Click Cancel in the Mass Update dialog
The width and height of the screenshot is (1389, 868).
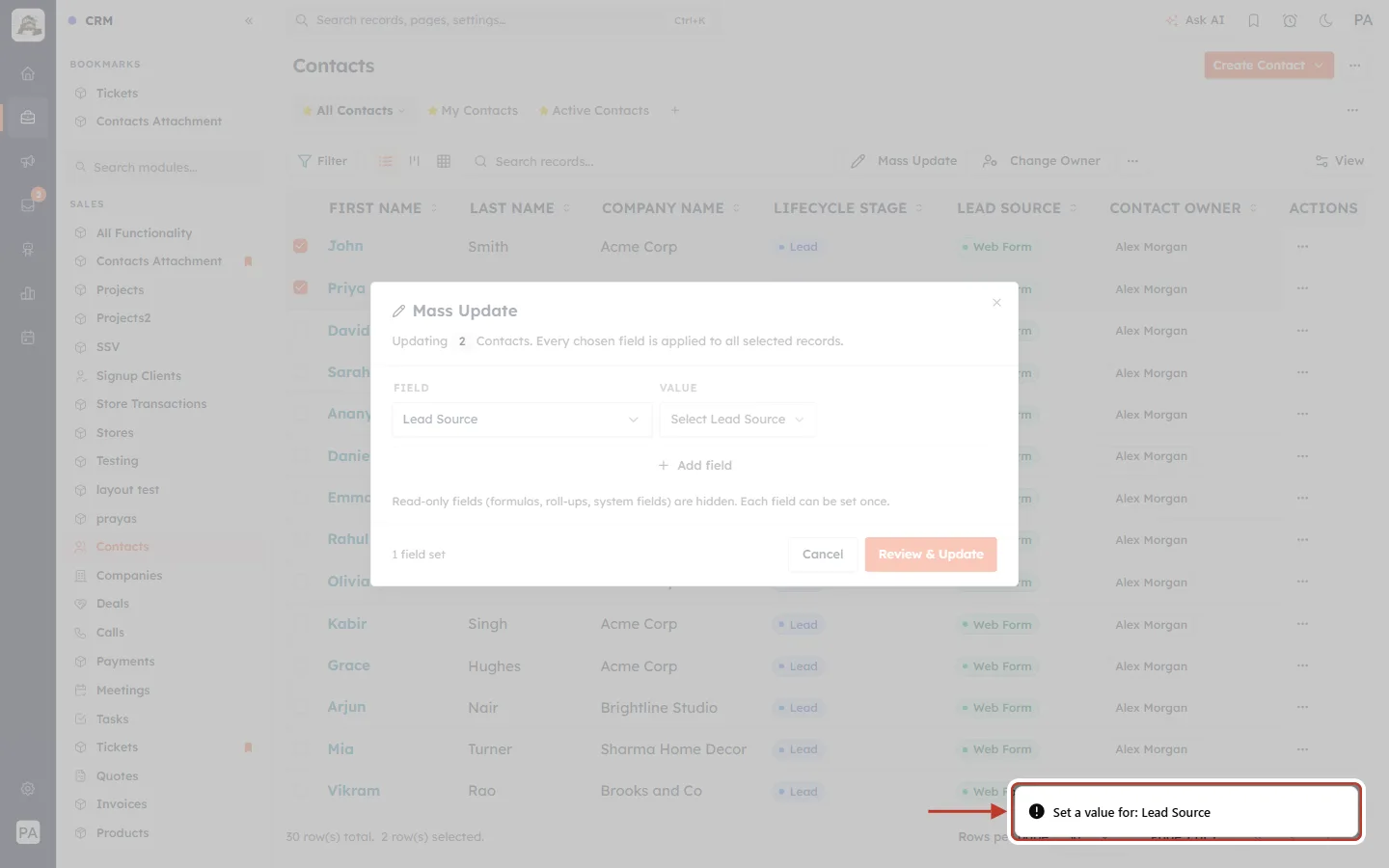tap(823, 555)
